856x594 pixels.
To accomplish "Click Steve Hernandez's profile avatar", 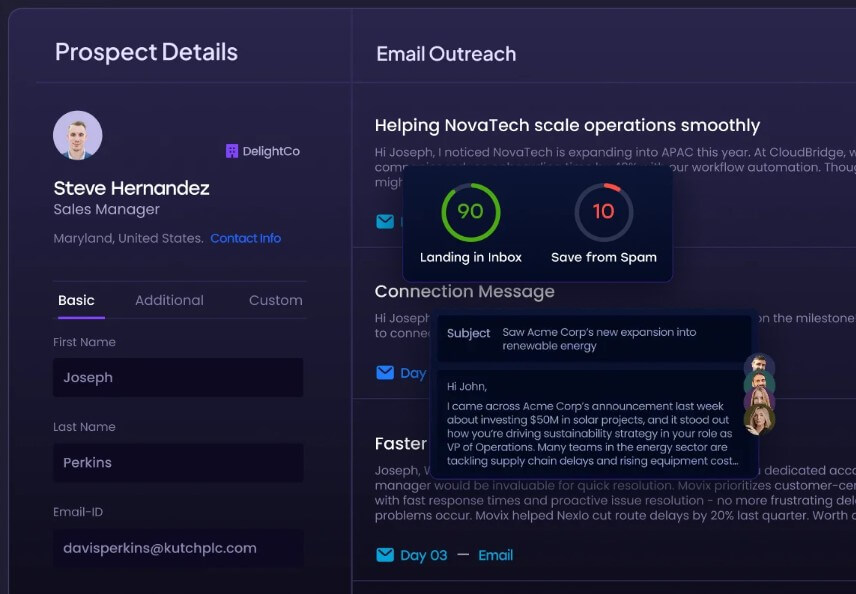I will tap(78, 135).
